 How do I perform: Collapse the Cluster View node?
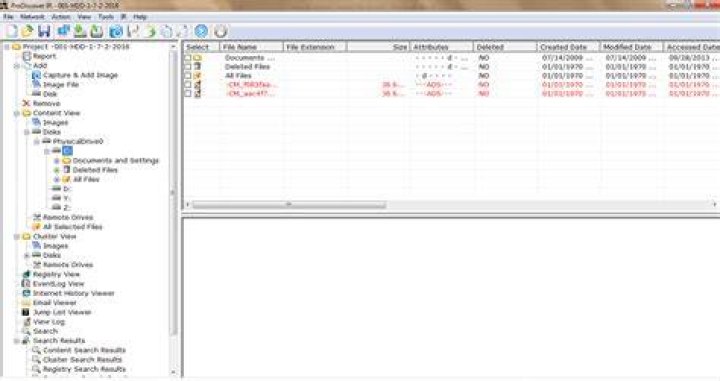(17, 236)
